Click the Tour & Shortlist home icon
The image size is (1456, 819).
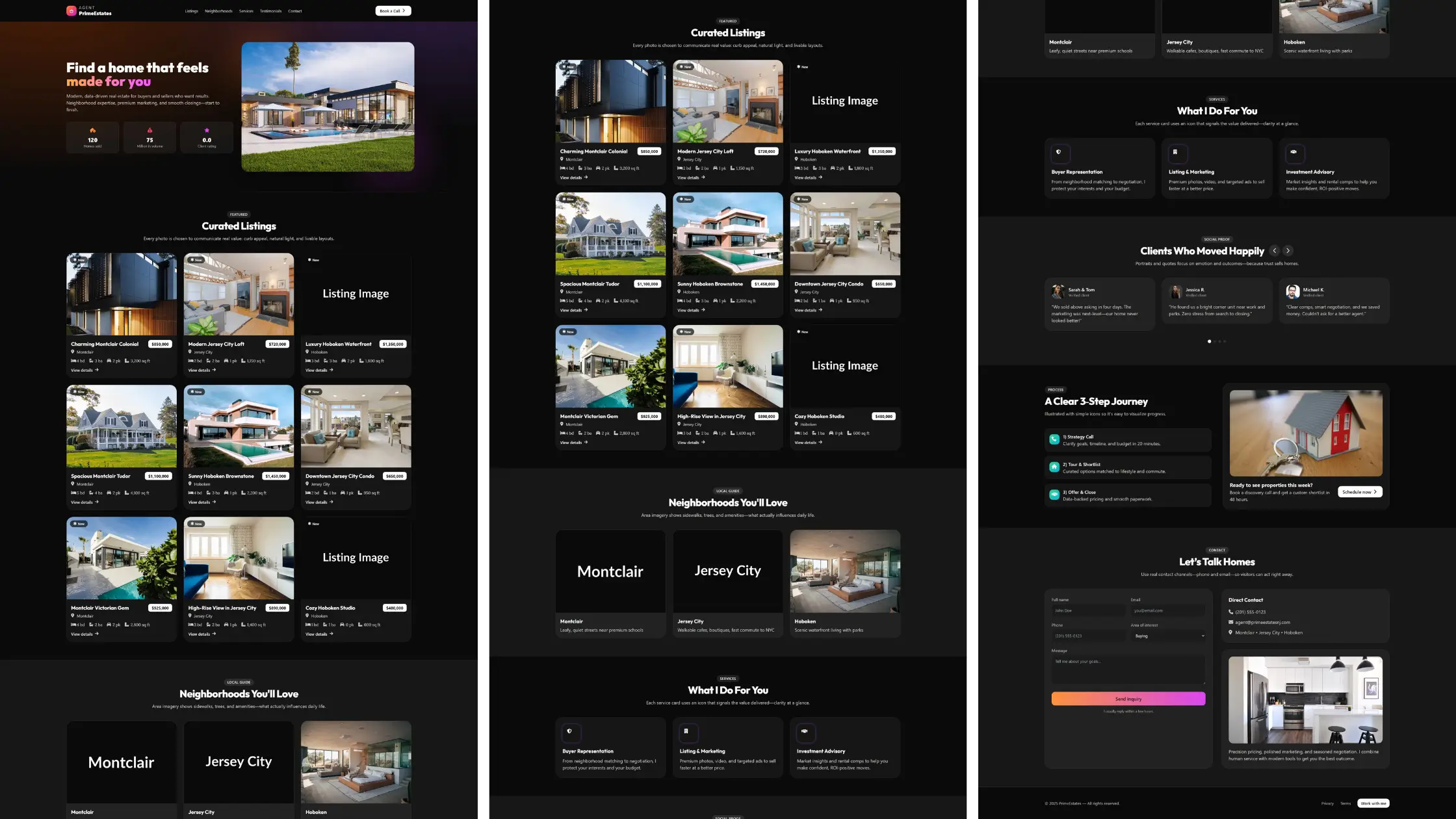[1054, 467]
